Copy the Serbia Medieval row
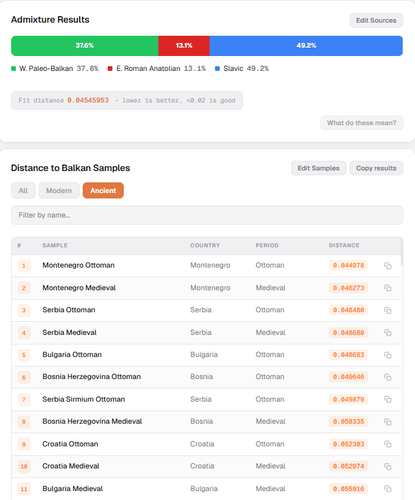The width and height of the screenshot is (415, 500). (387, 332)
